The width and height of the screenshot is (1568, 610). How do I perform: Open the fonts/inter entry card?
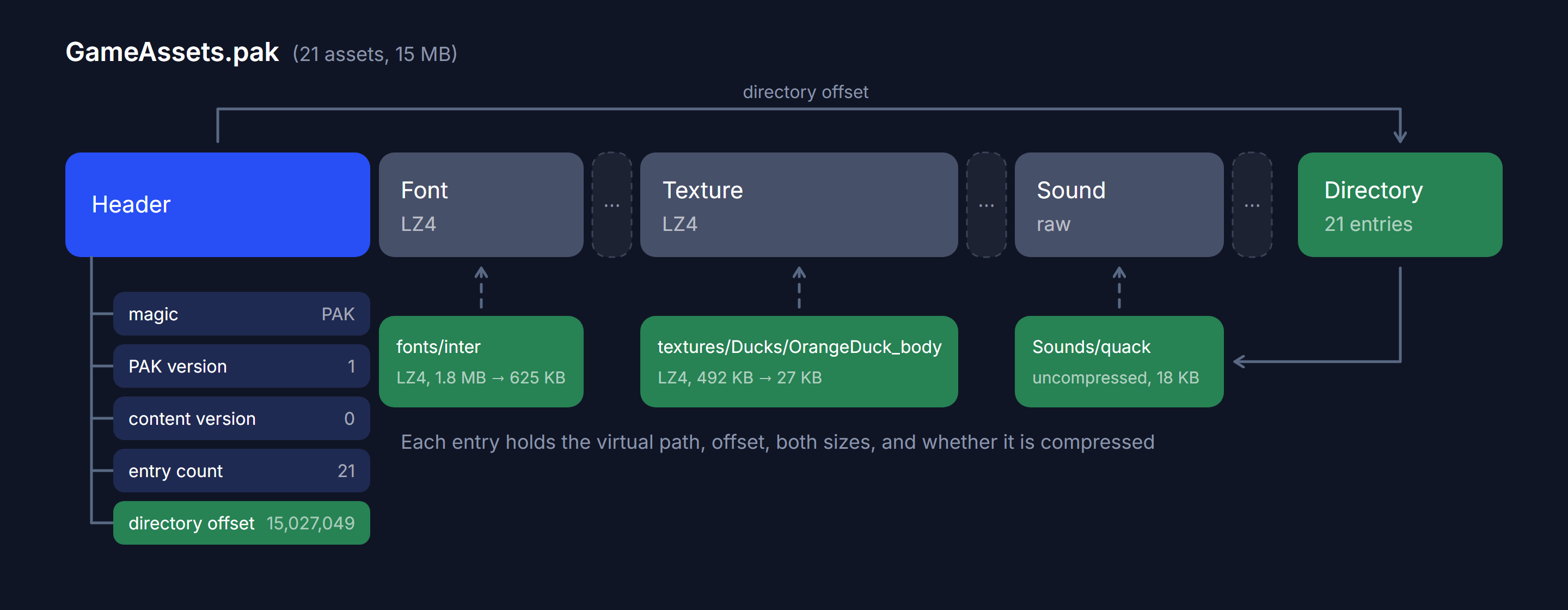(x=481, y=362)
